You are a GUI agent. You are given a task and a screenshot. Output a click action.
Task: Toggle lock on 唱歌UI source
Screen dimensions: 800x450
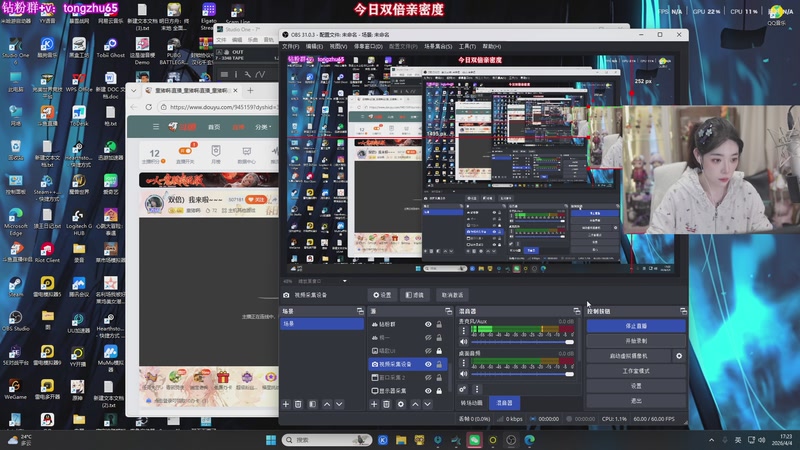click(439, 351)
